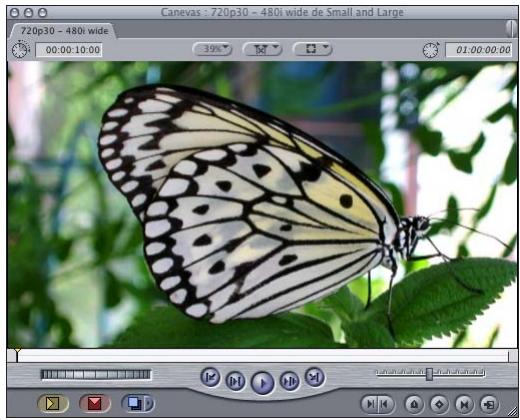Screen dimensions: 520x420
Task: Click the toolbar toggle pill at the title bar's right
Action: coord(511,29)
